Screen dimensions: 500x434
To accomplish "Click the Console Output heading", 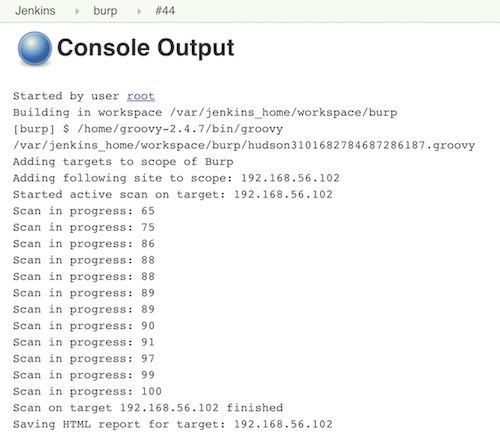I will 146,48.
